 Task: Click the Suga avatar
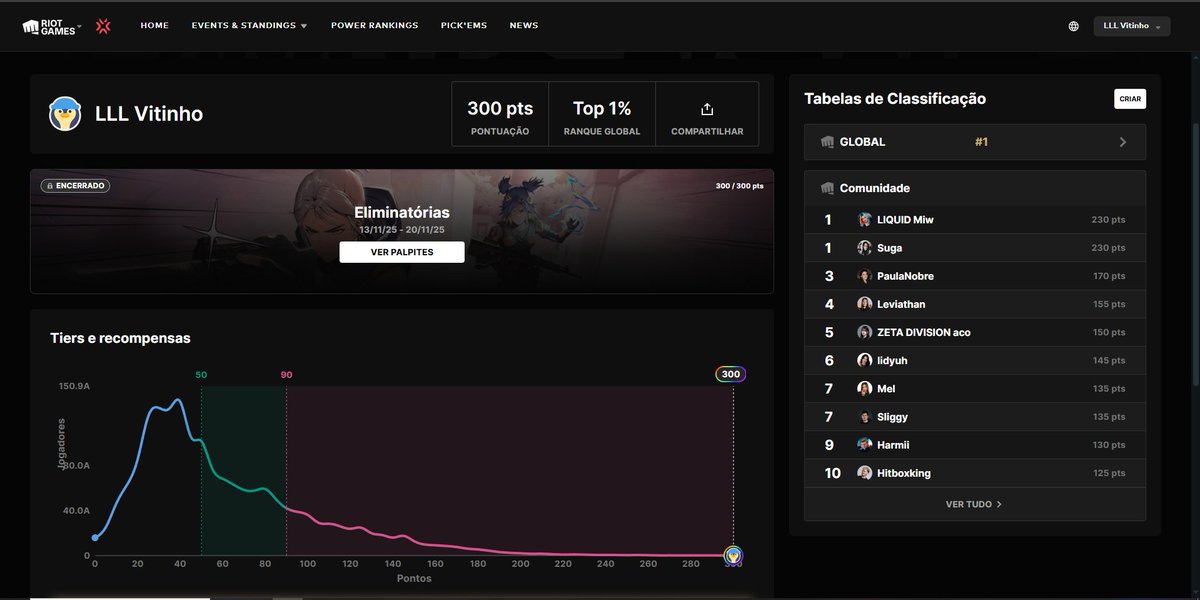click(x=864, y=248)
